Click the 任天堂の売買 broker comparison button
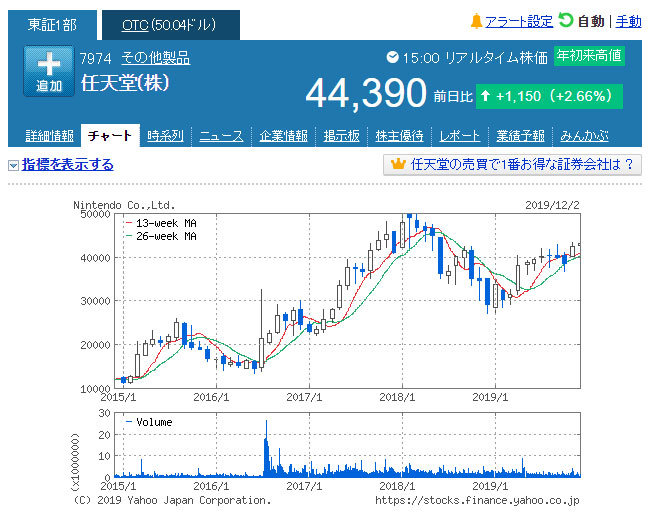This screenshot has height=516, width=651. (511, 165)
